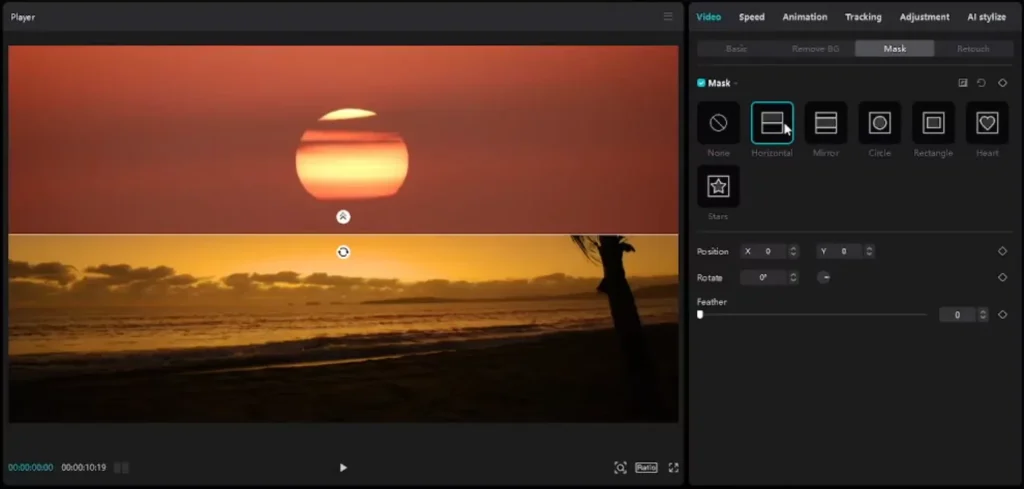
Task: Reset the mask settings
Action: [981, 83]
